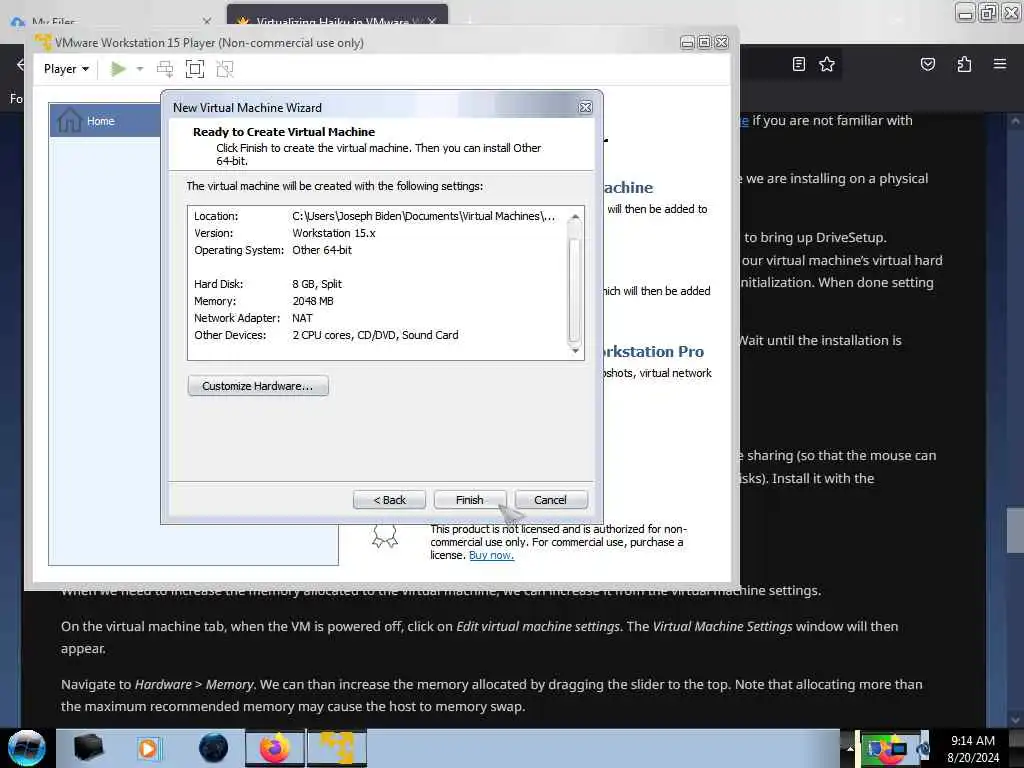This screenshot has height=768, width=1024.
Task: Click the dark globe taskbar icon
Action: [x=213, y=748]
